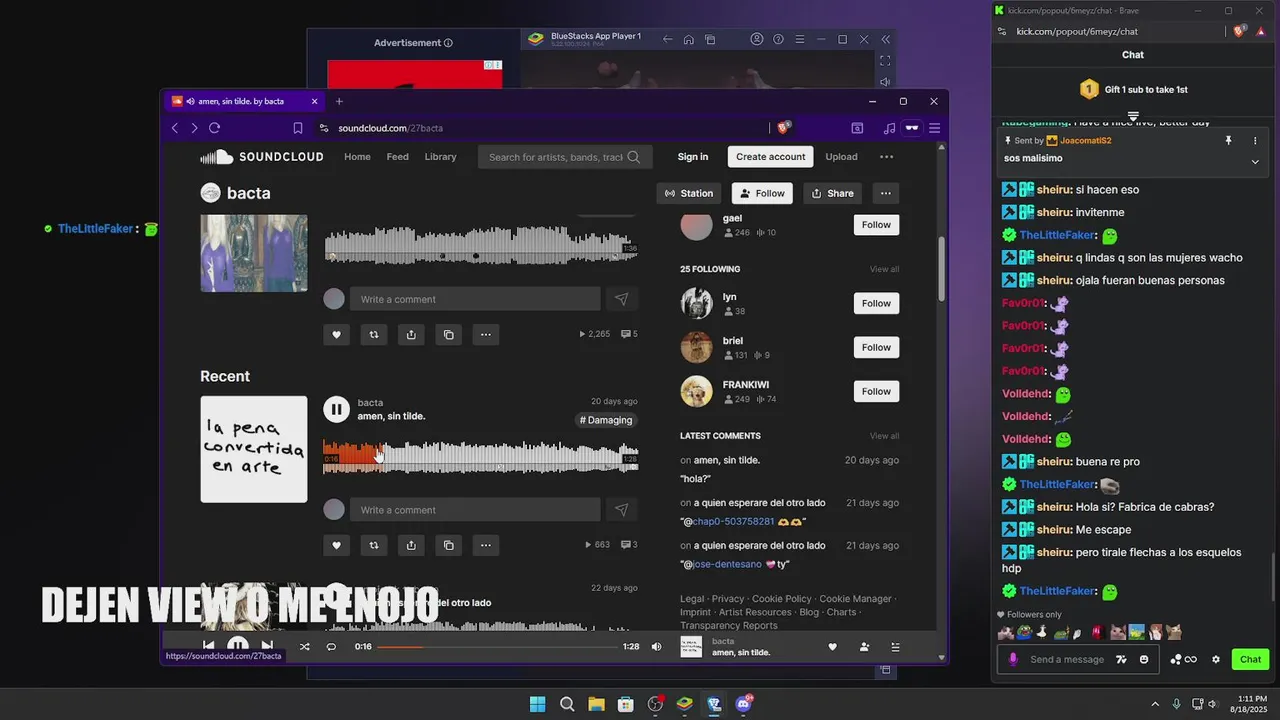Send comment on 'amen, sin tilde.'
1280x720 pixels.
(622, 510)
